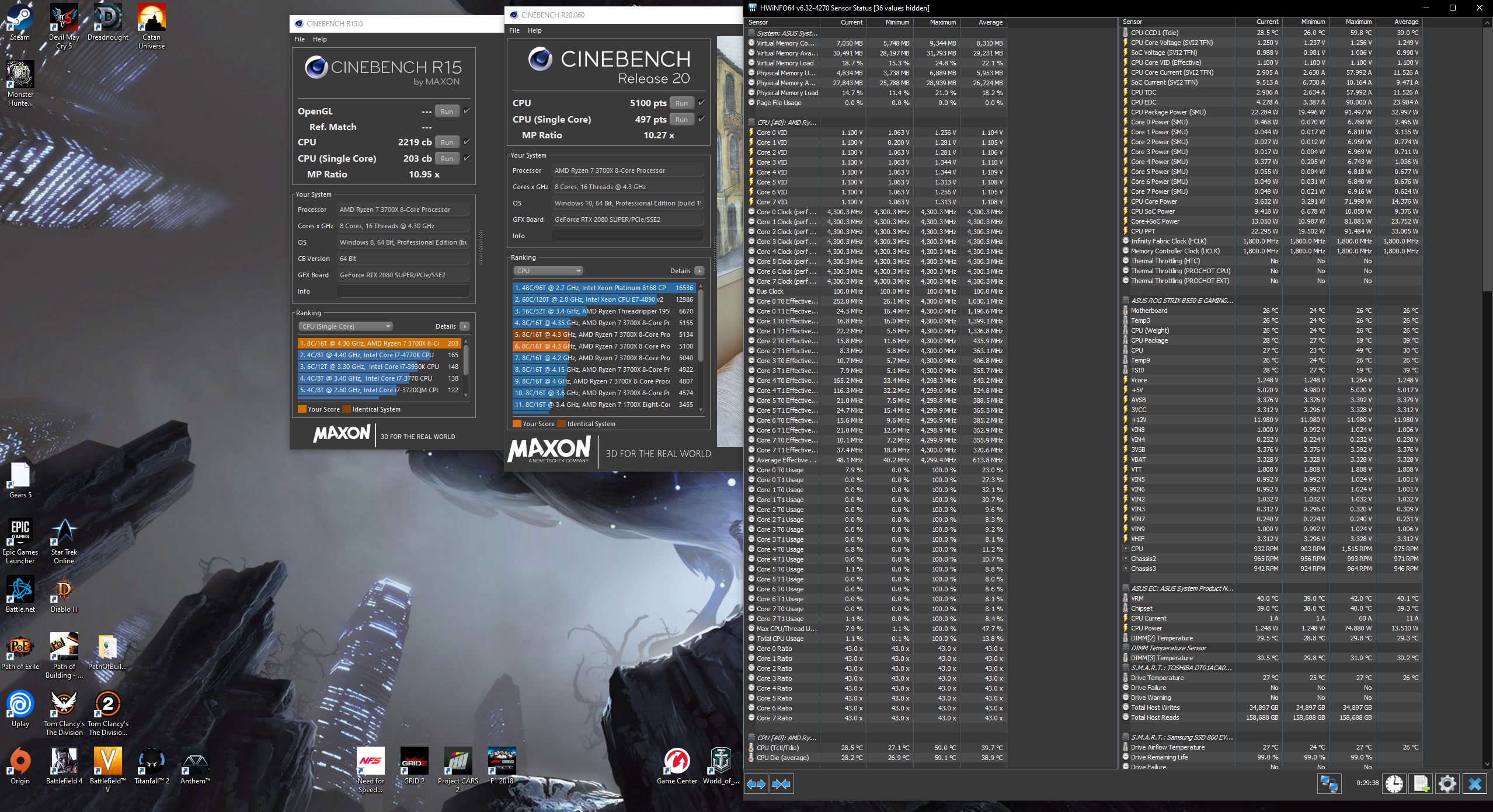Viewport: 1493px width, 812px height.
Task: Open the File menu in Cinebench R20
Action: pyautogui.click(x=513, y=30)
